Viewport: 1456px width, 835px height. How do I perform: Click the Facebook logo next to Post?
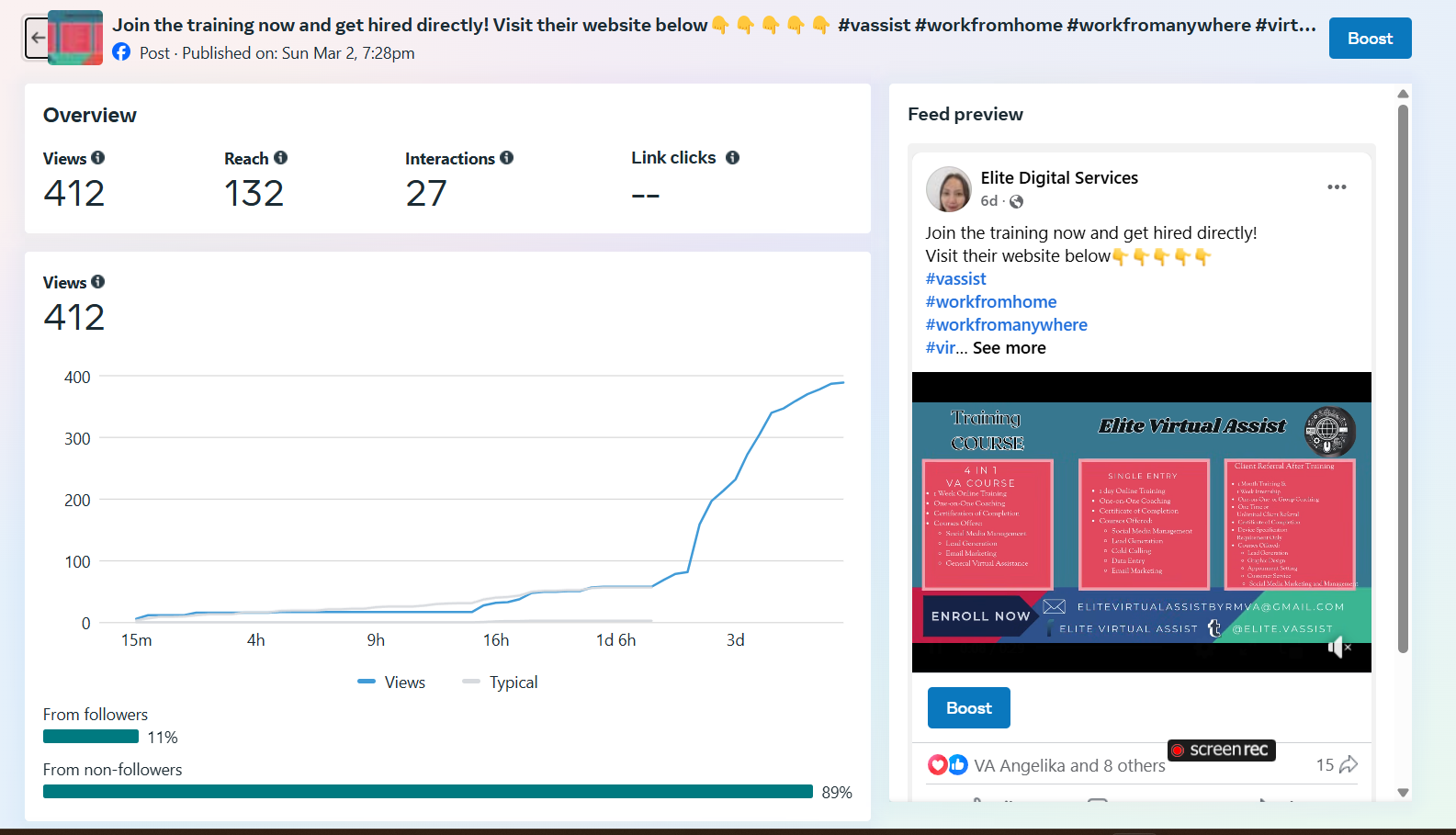point(121,52)
